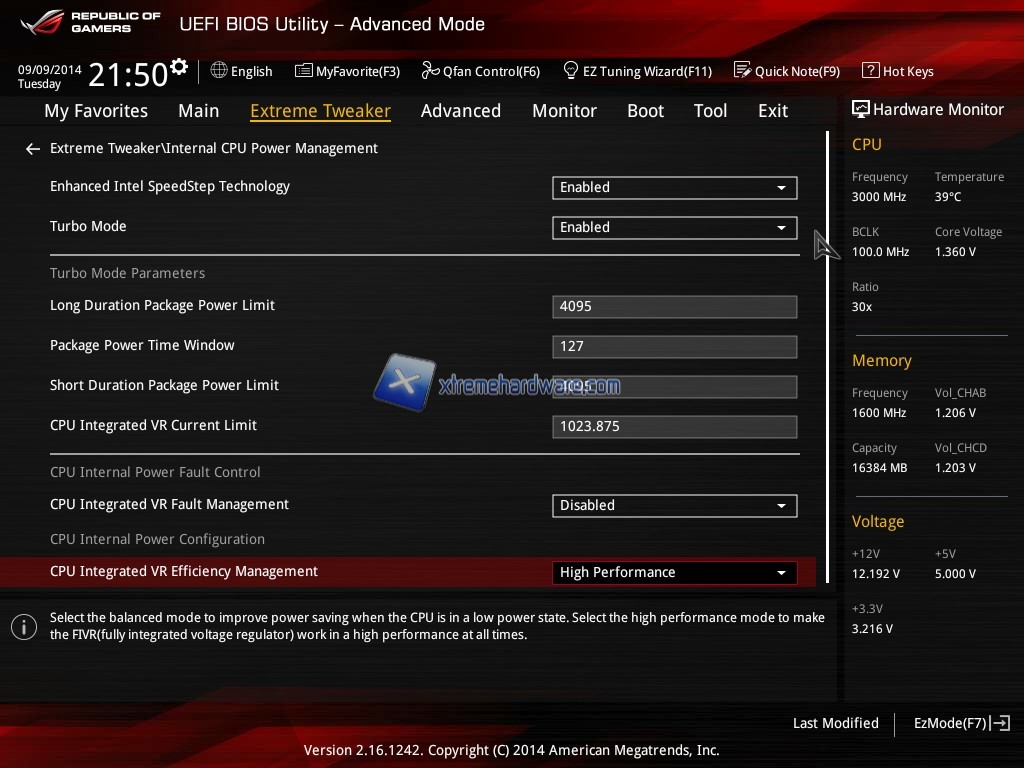Expand CPU Integrated VR Fault Management dropdown
The height and width of the screenshot is (768, 1024).
[674, 505]
